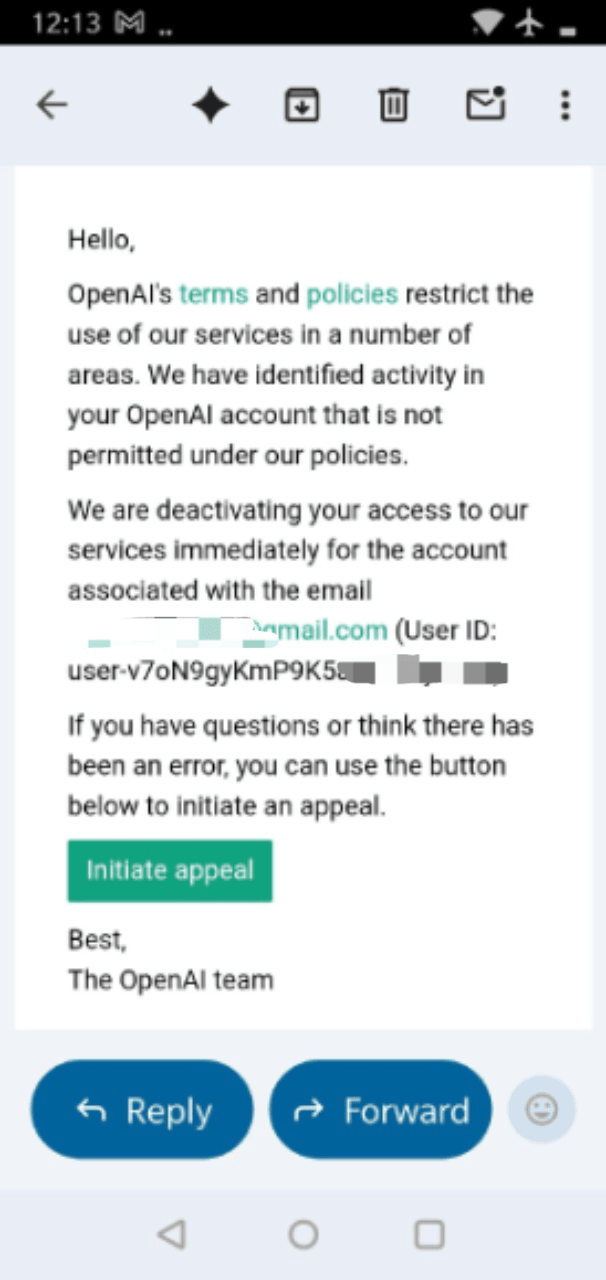Tap the Android home circle button
The height and width of the screenshot is (1280, 606).
pos(303,1235)
